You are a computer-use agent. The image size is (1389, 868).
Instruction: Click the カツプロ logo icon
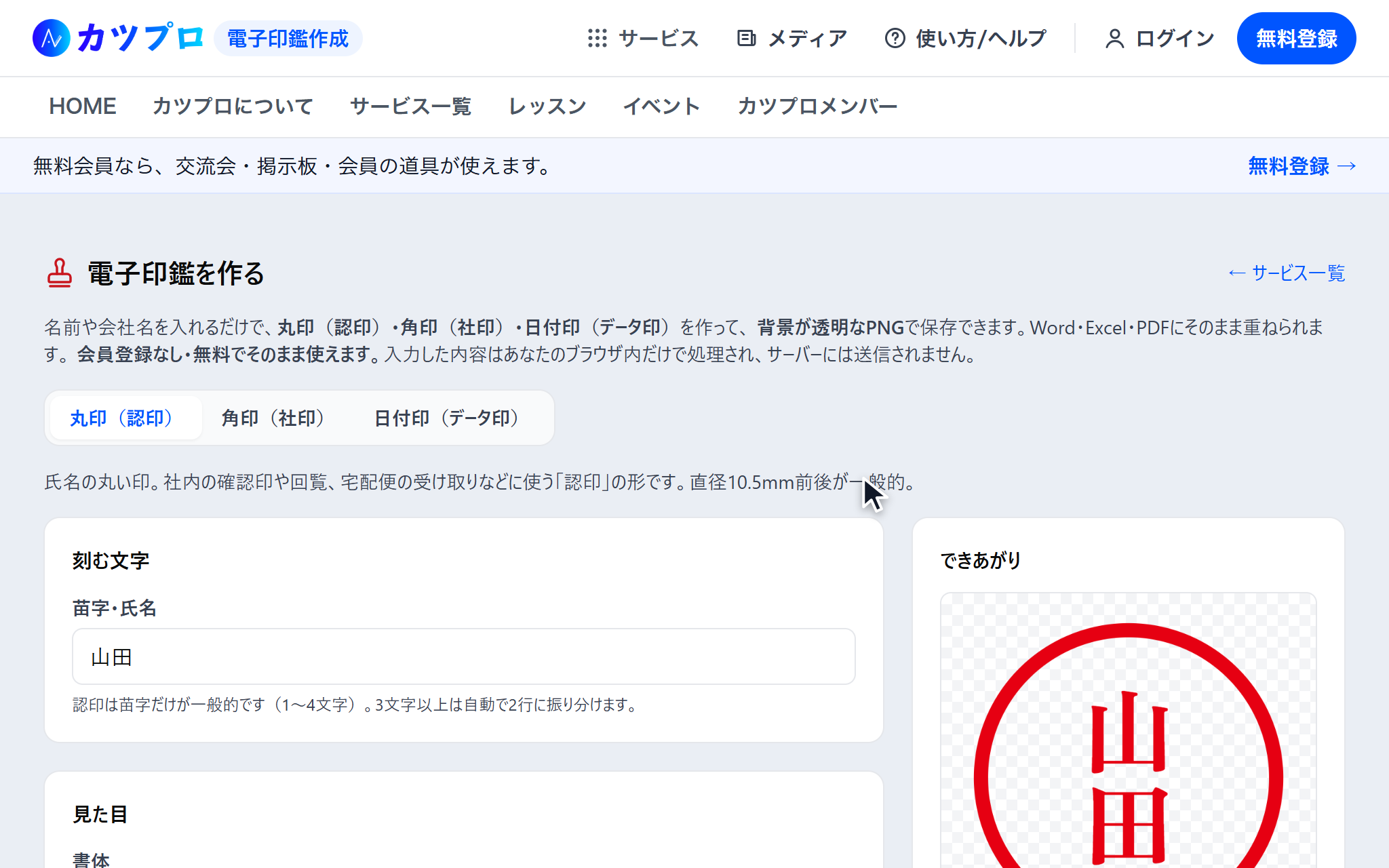[52, 38]
